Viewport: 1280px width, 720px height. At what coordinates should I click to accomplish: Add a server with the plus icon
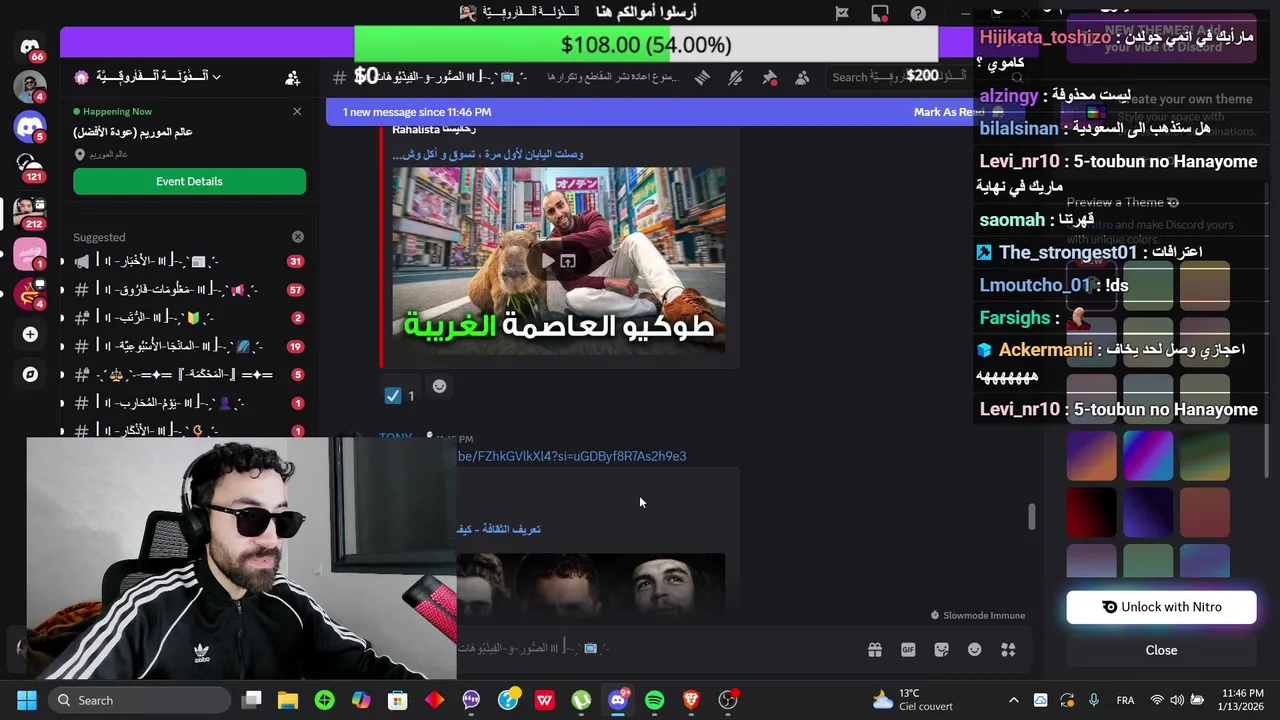tap(30, 334)
